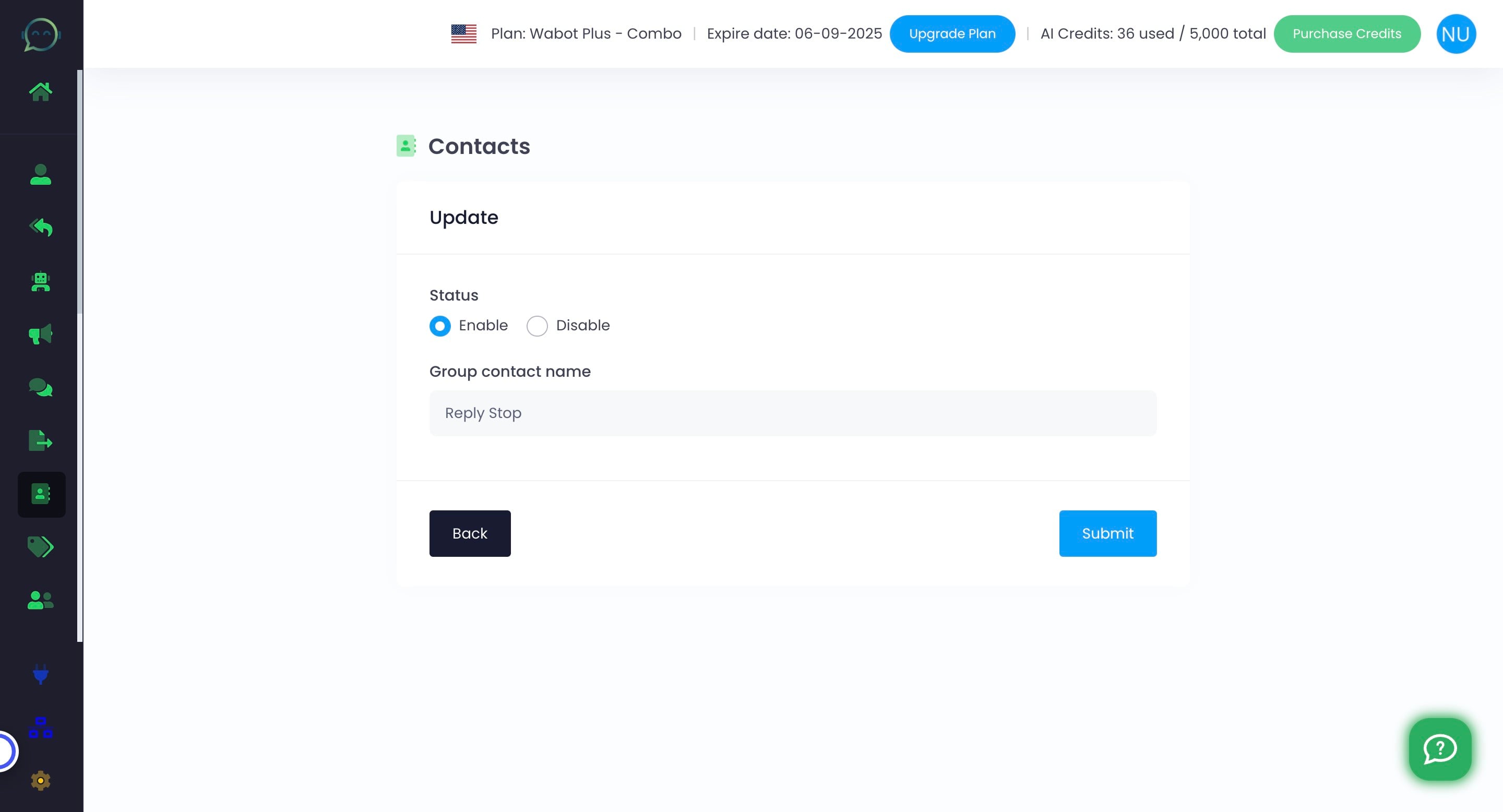Open the home dashboard icon
This screenshot has height=812, width=1503.
tap(40, 91)
